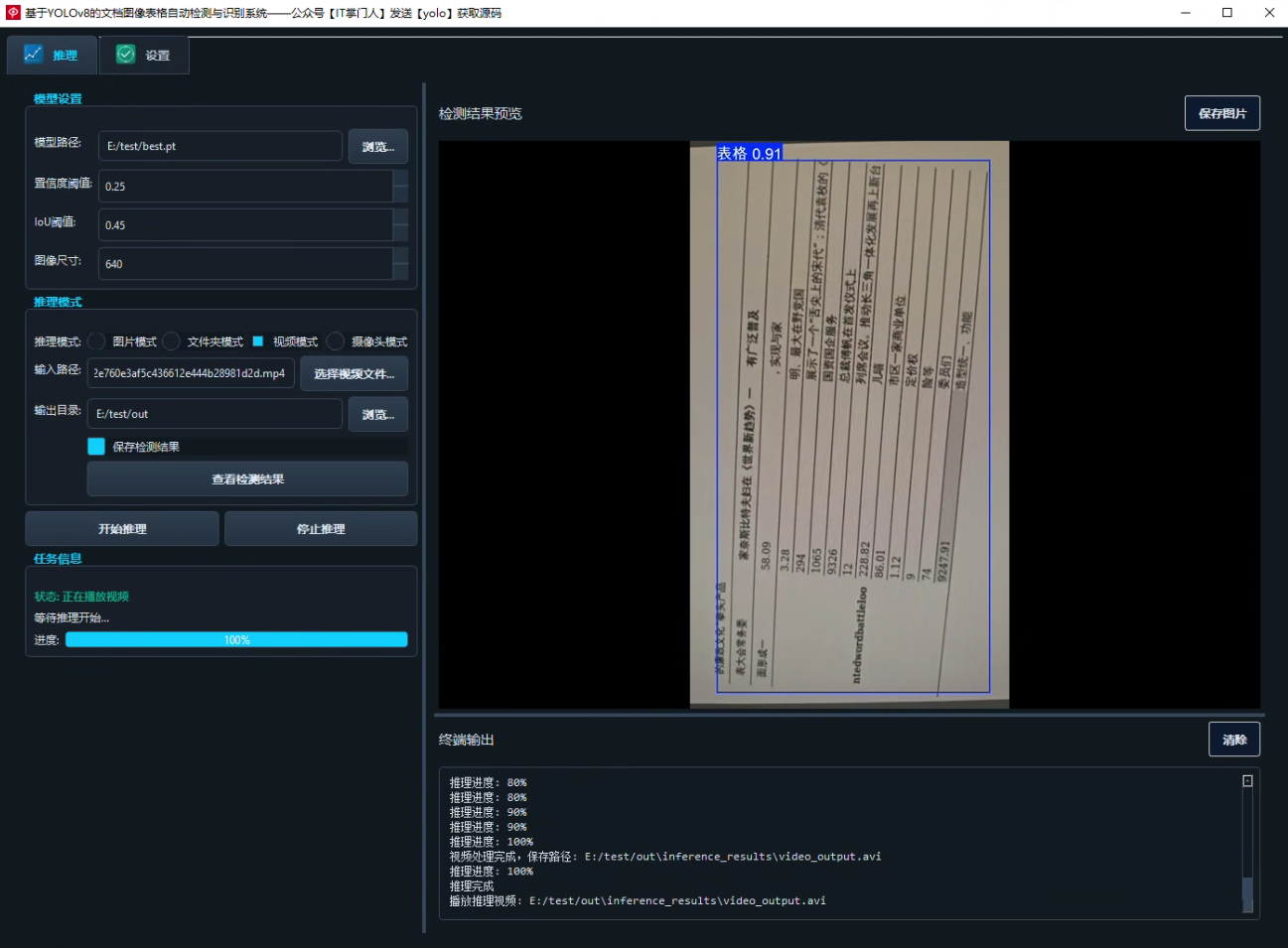The height and width of the screenshot is (948, 1288).
Task: Choose the 文件夹模式 inference mode
Action: 171,341
